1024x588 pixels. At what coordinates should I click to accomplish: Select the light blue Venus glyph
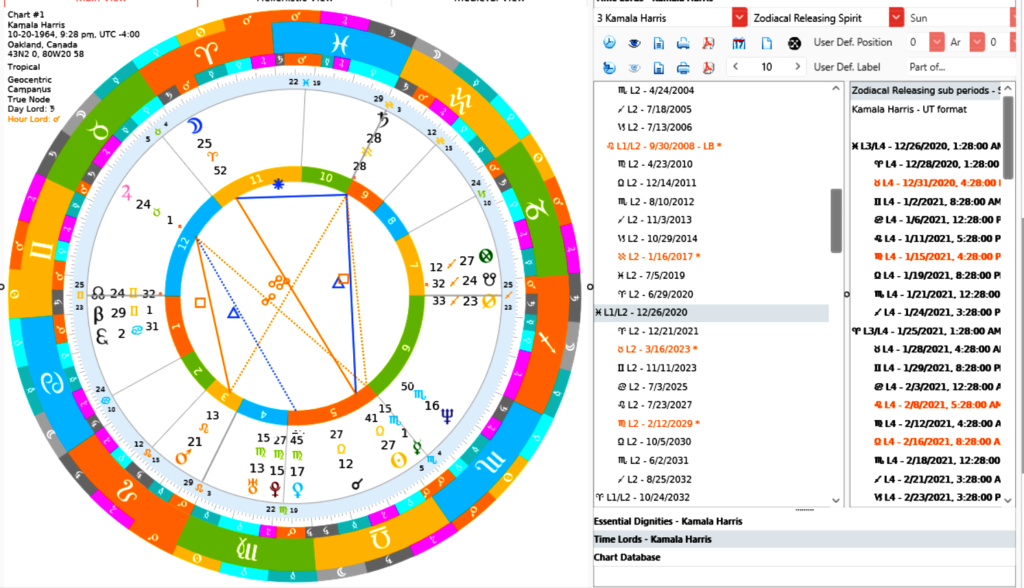(x=298, y=490)
